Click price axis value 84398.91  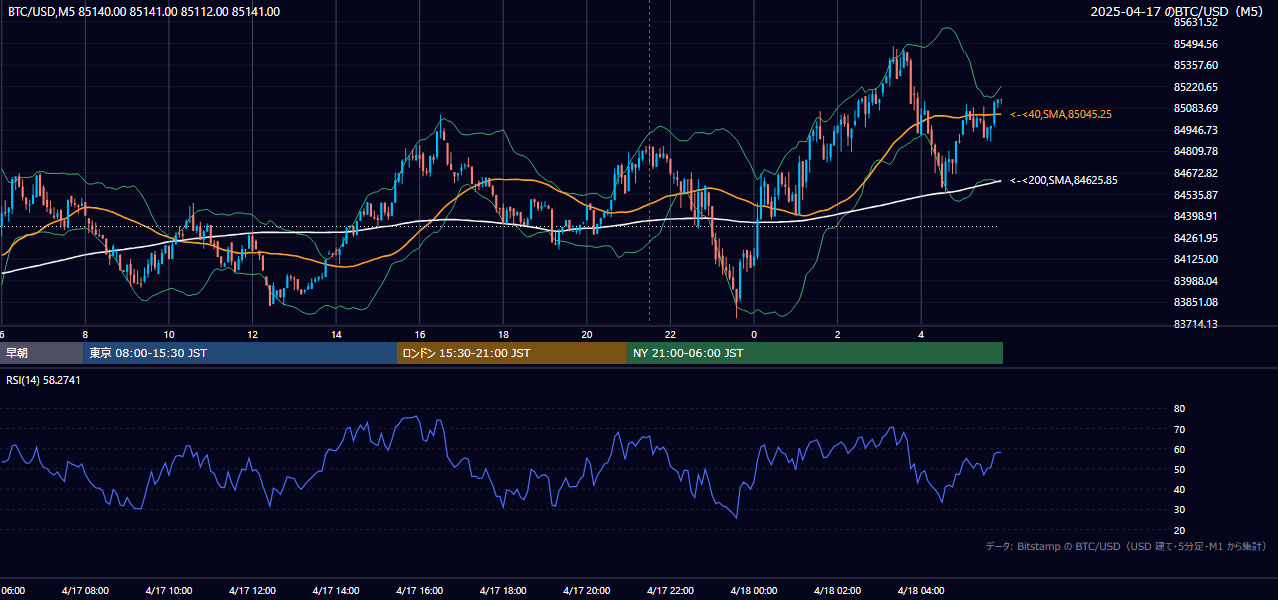tap(1195, 216)
